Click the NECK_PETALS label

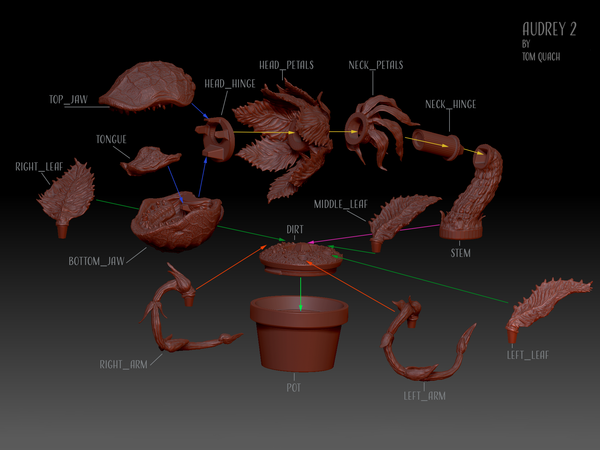pyautogui.click(x=376, y=65)
